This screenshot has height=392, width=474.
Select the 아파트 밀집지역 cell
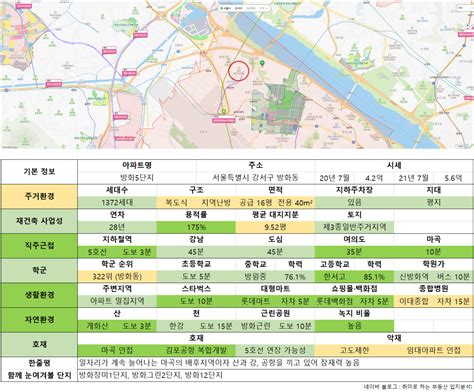click(117, 301)
